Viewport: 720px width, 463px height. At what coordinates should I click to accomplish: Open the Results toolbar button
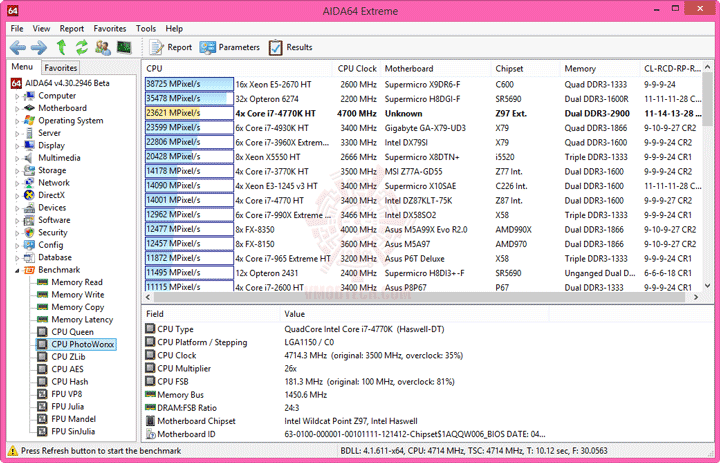point(290,47)
